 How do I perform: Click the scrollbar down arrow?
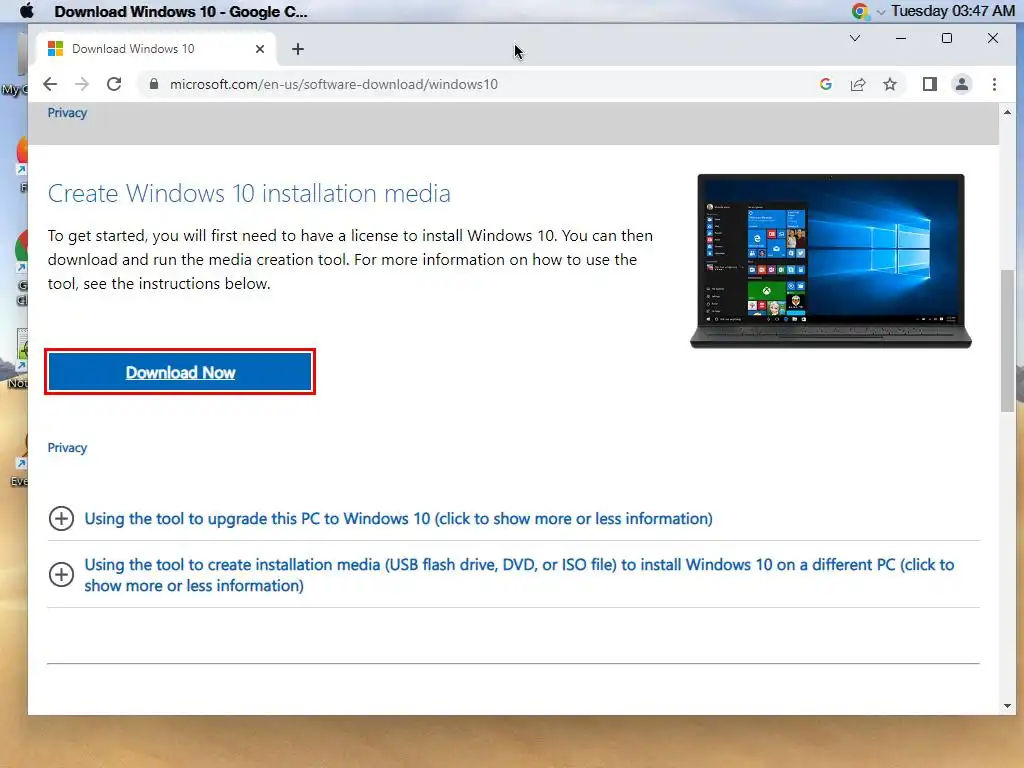[1007, 705]
